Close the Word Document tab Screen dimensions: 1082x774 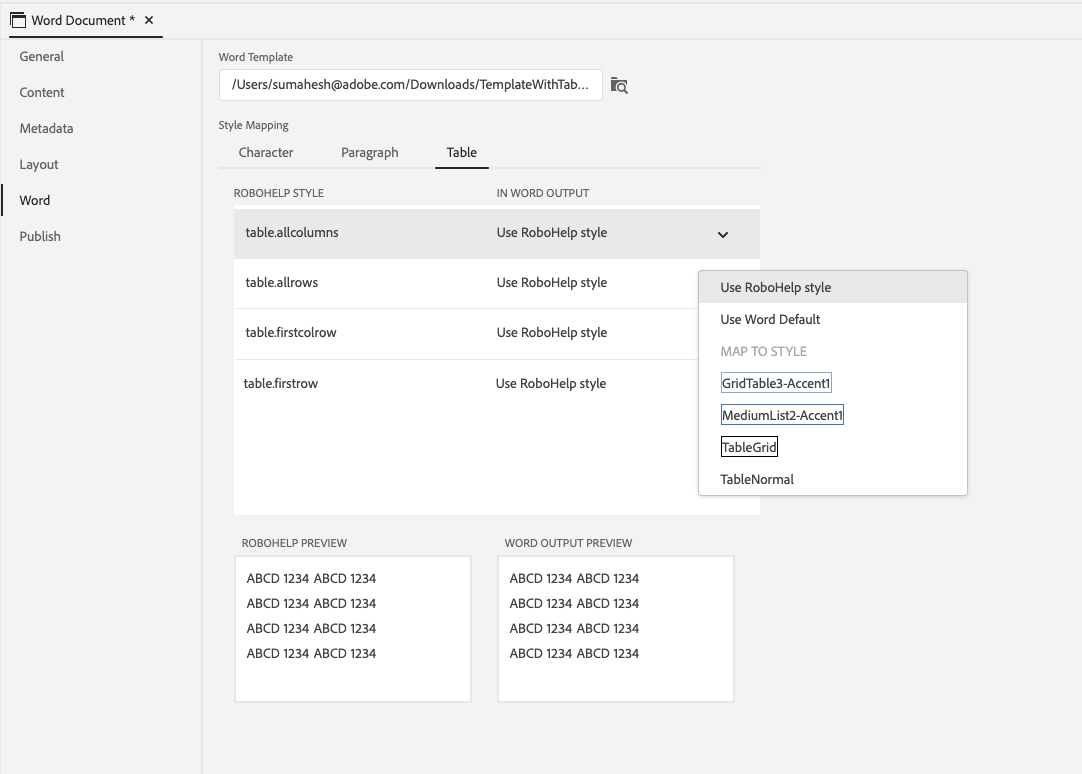[x=149, y=20]
